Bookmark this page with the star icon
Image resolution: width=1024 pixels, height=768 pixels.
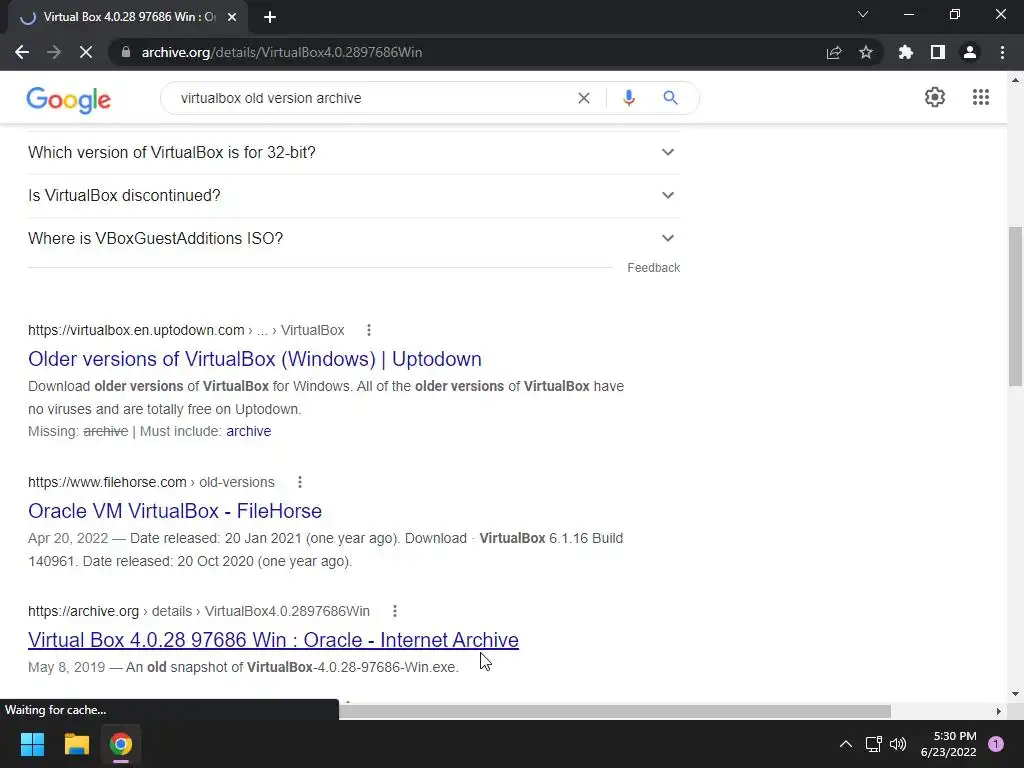coord(866,52)
